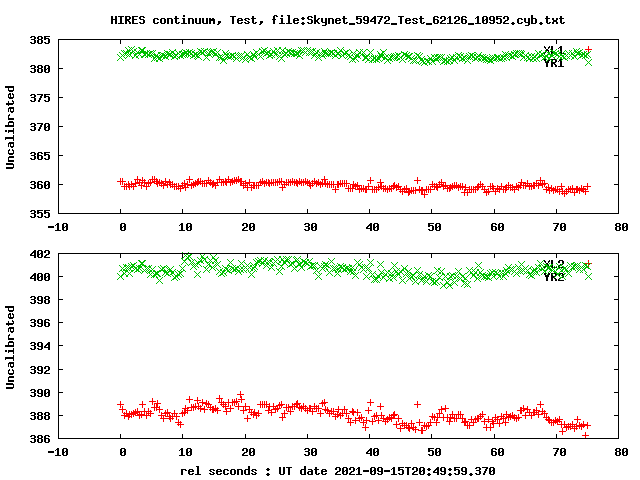Click the 80 tick label under the bottom plot
The image size is (640, 480).
coord(621,452)
